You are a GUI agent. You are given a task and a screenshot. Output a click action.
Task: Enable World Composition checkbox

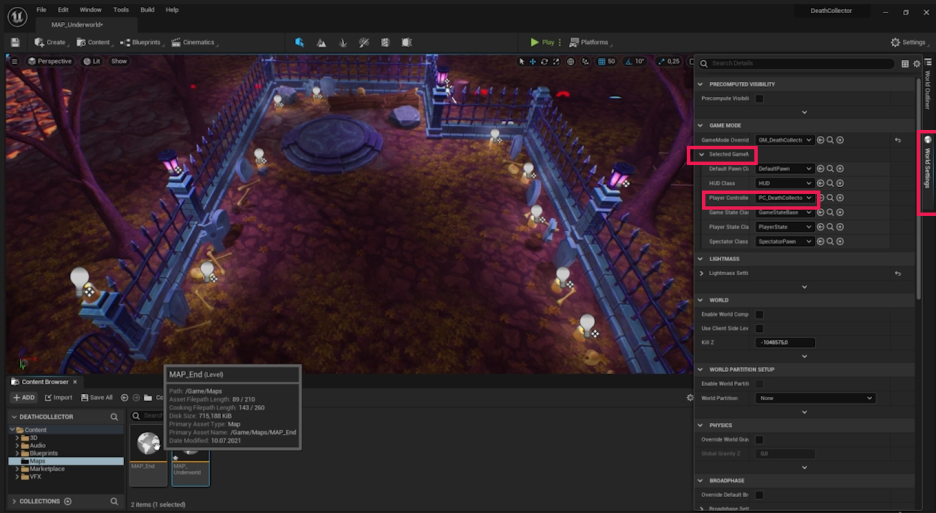pyautogui.click(x=759, y=314)
